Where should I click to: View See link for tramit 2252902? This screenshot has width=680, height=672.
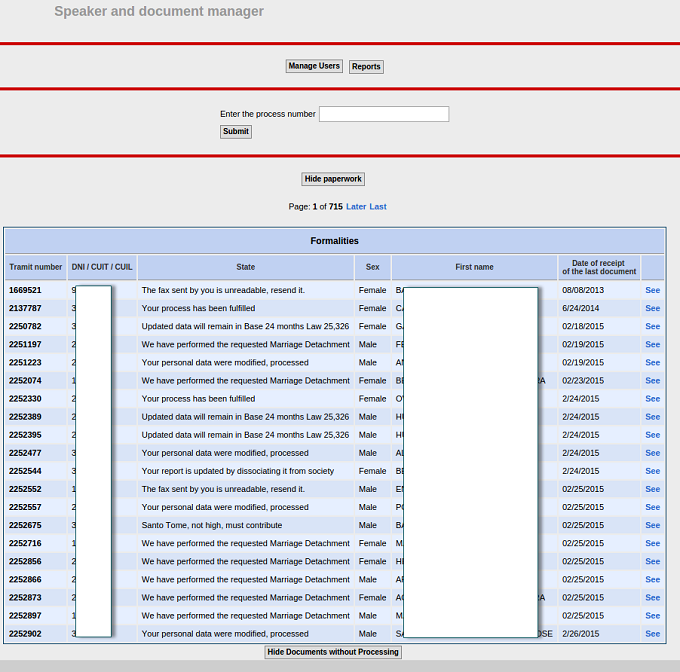652,634
